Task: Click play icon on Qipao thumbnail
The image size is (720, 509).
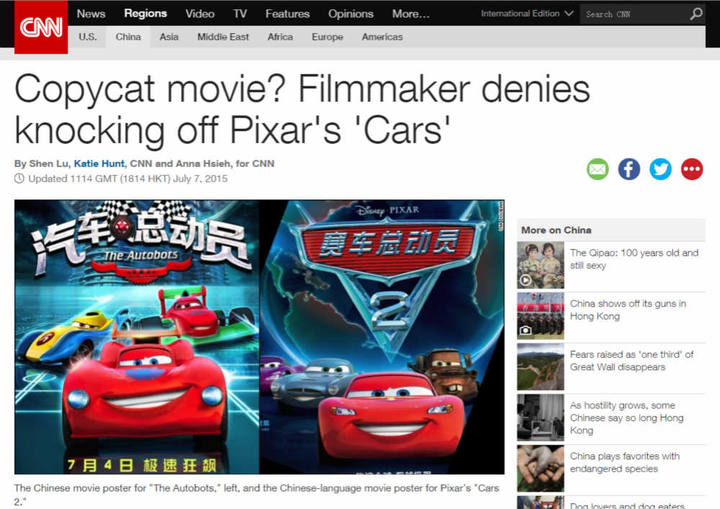Action: pos(526,280)
